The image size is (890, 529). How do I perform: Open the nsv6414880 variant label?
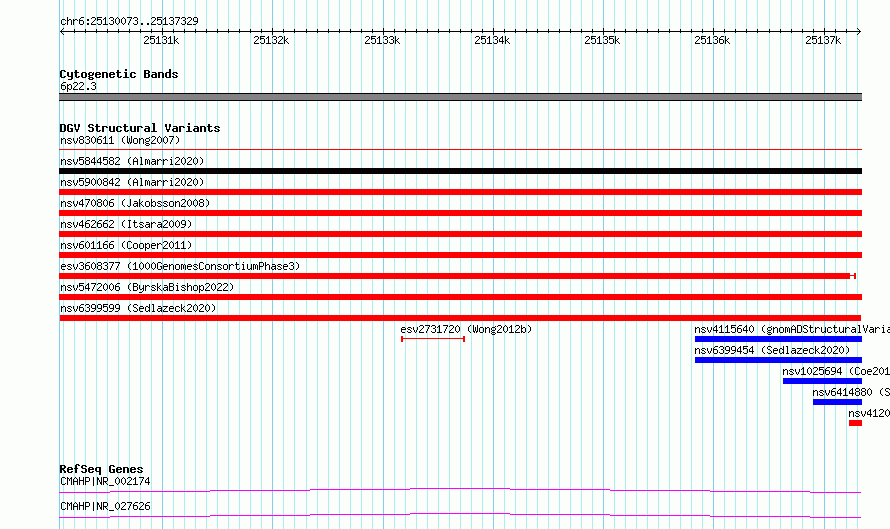pyautogui.click(x=850, y=392)
